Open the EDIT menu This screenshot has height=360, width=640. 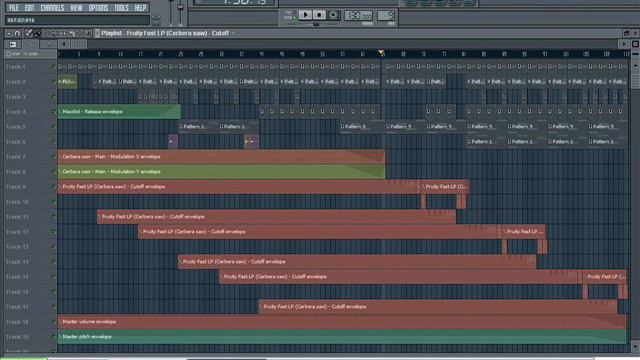[29, 8]
